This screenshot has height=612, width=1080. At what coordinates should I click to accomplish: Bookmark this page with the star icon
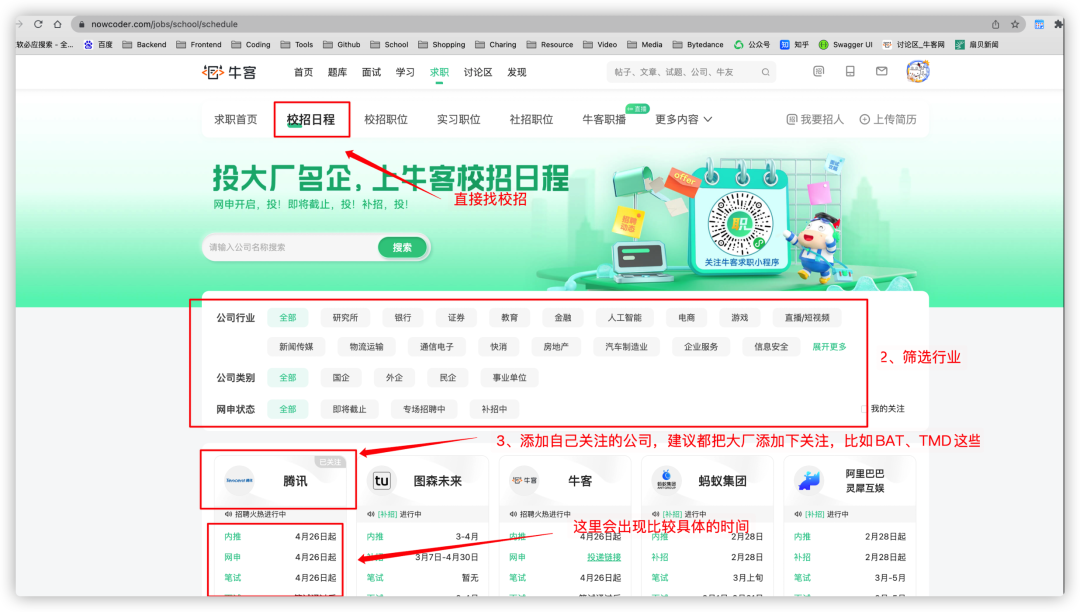pos(1015,24)
